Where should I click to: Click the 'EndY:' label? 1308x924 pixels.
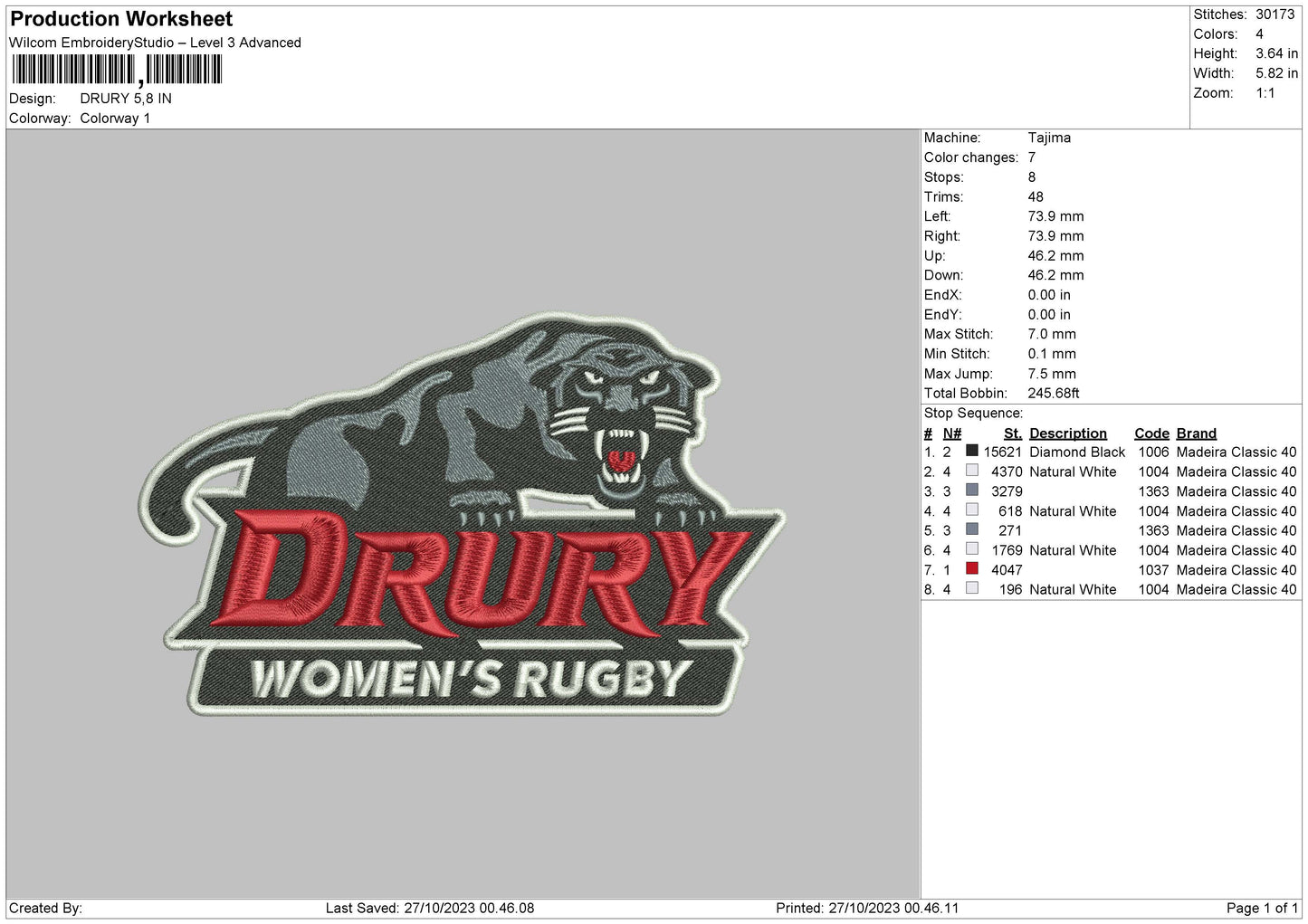click(x=942, y=315)
